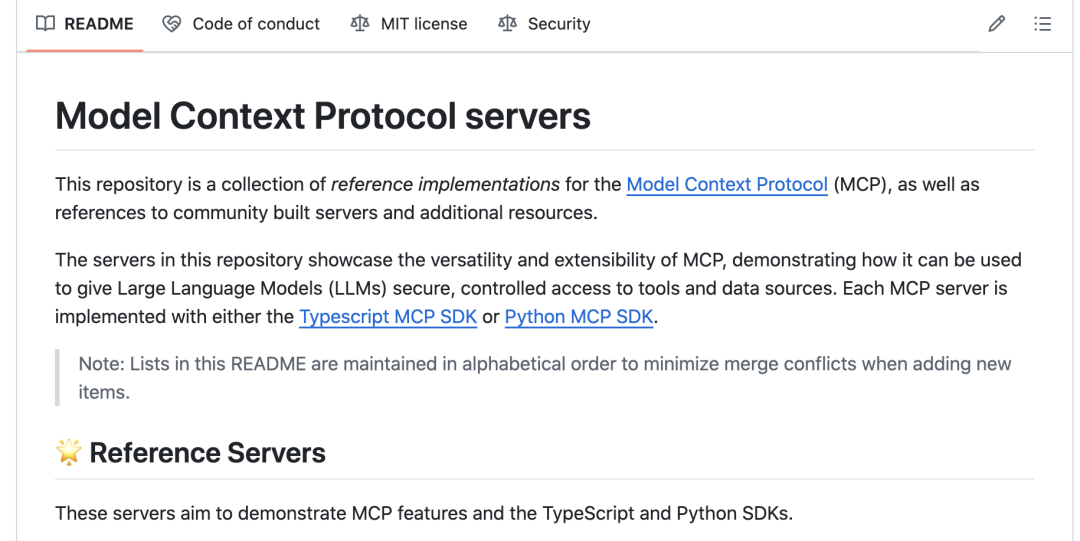
Task: Click 'The servers in this repository showcase' text
Action: click(x=538, y=288)
